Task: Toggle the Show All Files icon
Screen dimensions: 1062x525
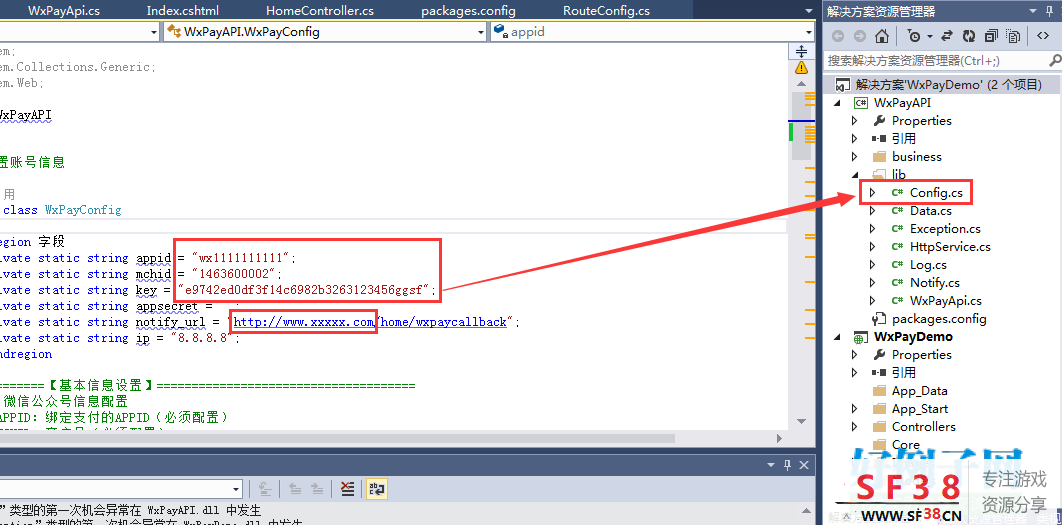Action: pyautogui.click(x=1013, y=36)
